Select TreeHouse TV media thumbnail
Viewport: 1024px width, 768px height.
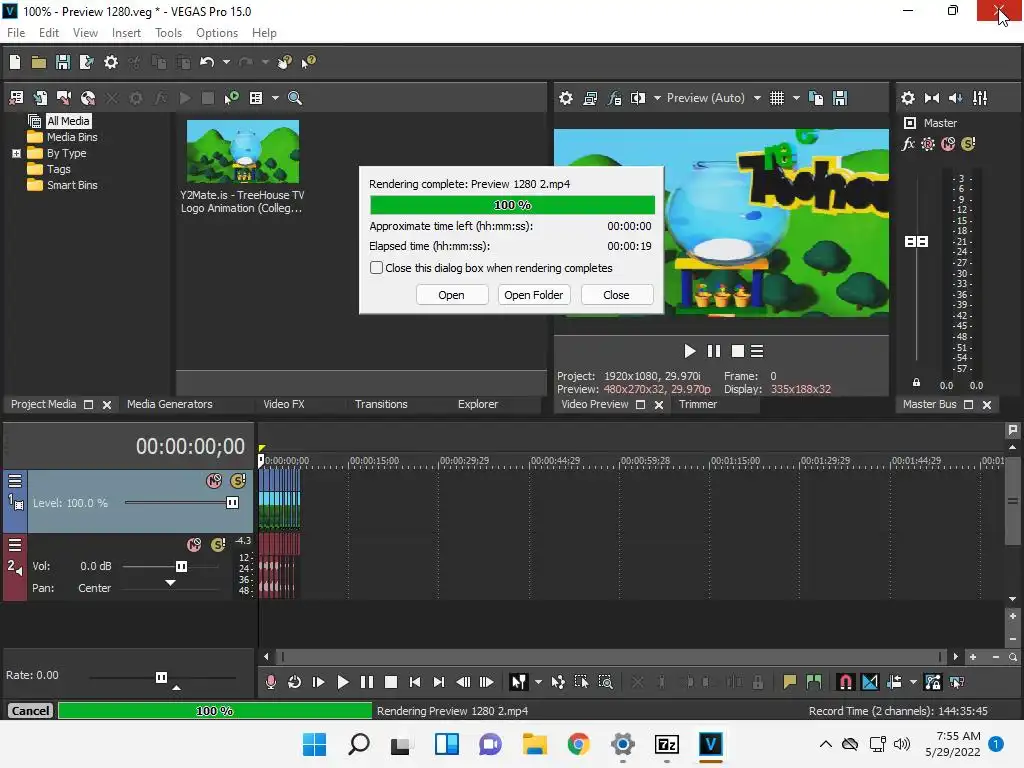pyautogui.click(x=242, y=152)
